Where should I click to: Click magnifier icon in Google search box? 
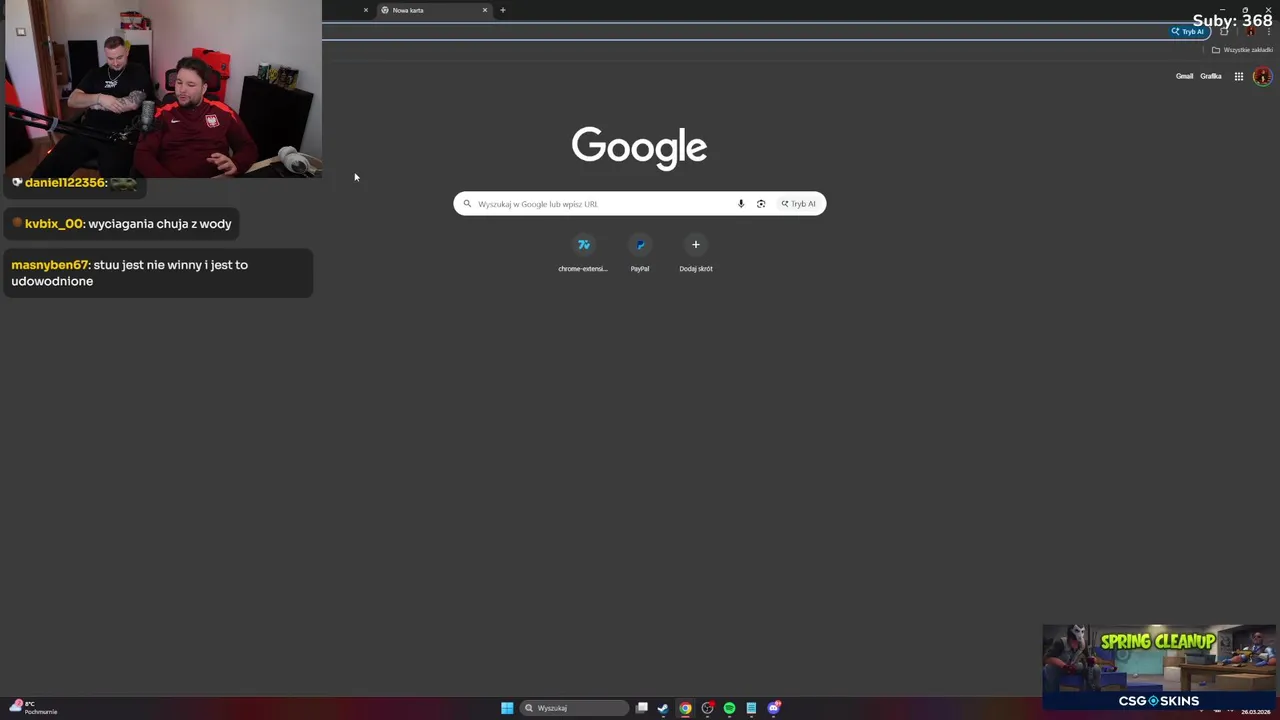pyautogui.click(x=467, y=204)
